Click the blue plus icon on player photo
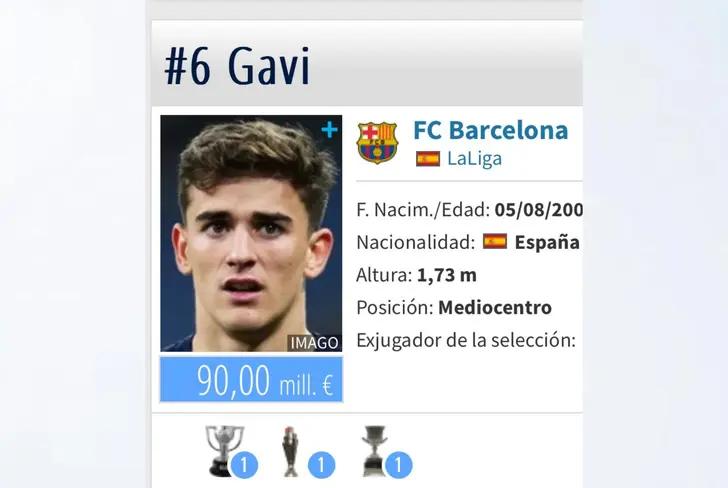728x488 pixels. coord(329,130)
